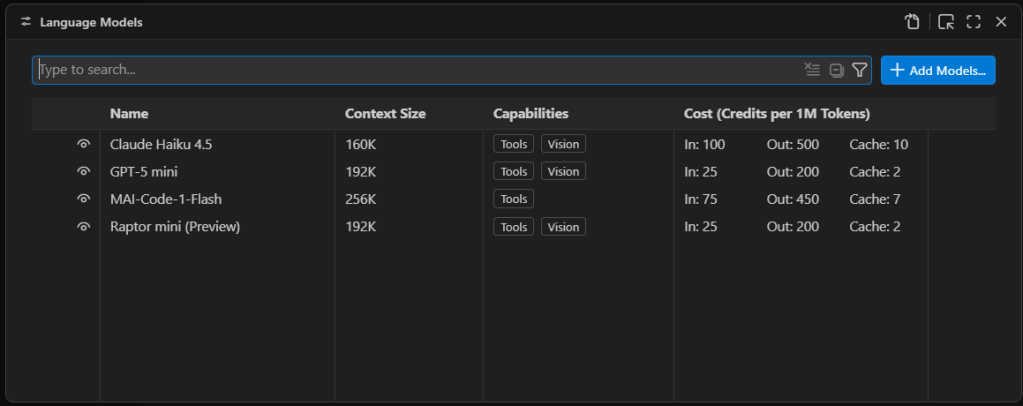Open the filter funnel in search box
Viewport: 1023px width, 406px height.
[x=859, y=70]
